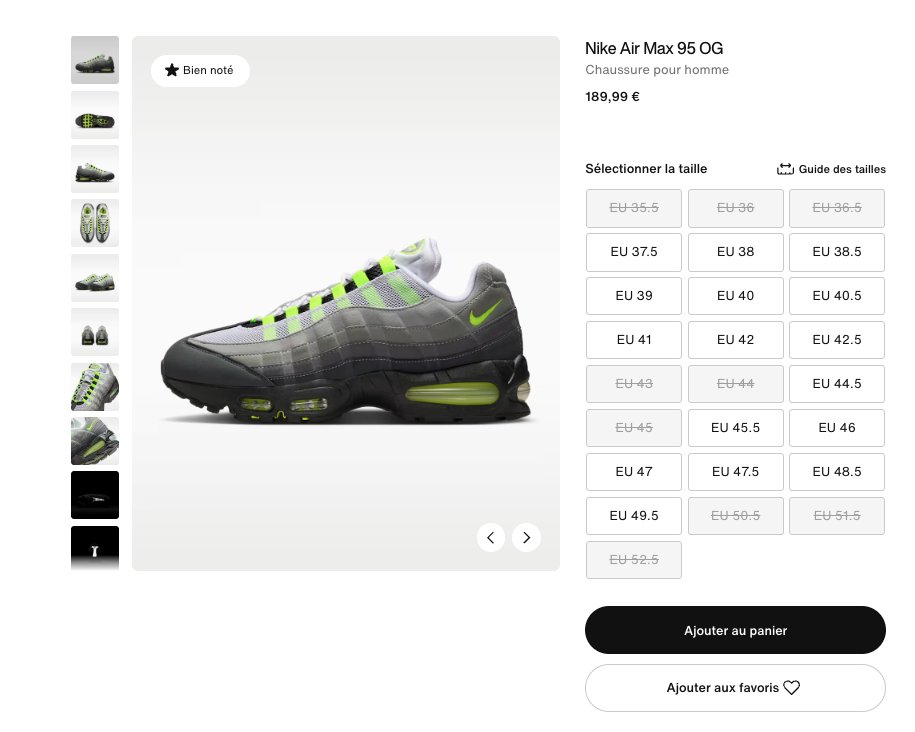Image resolution: width=915 pixels, height=732 pixels.
Task: Select size EU 39
Action: click(x=634, y=296)
